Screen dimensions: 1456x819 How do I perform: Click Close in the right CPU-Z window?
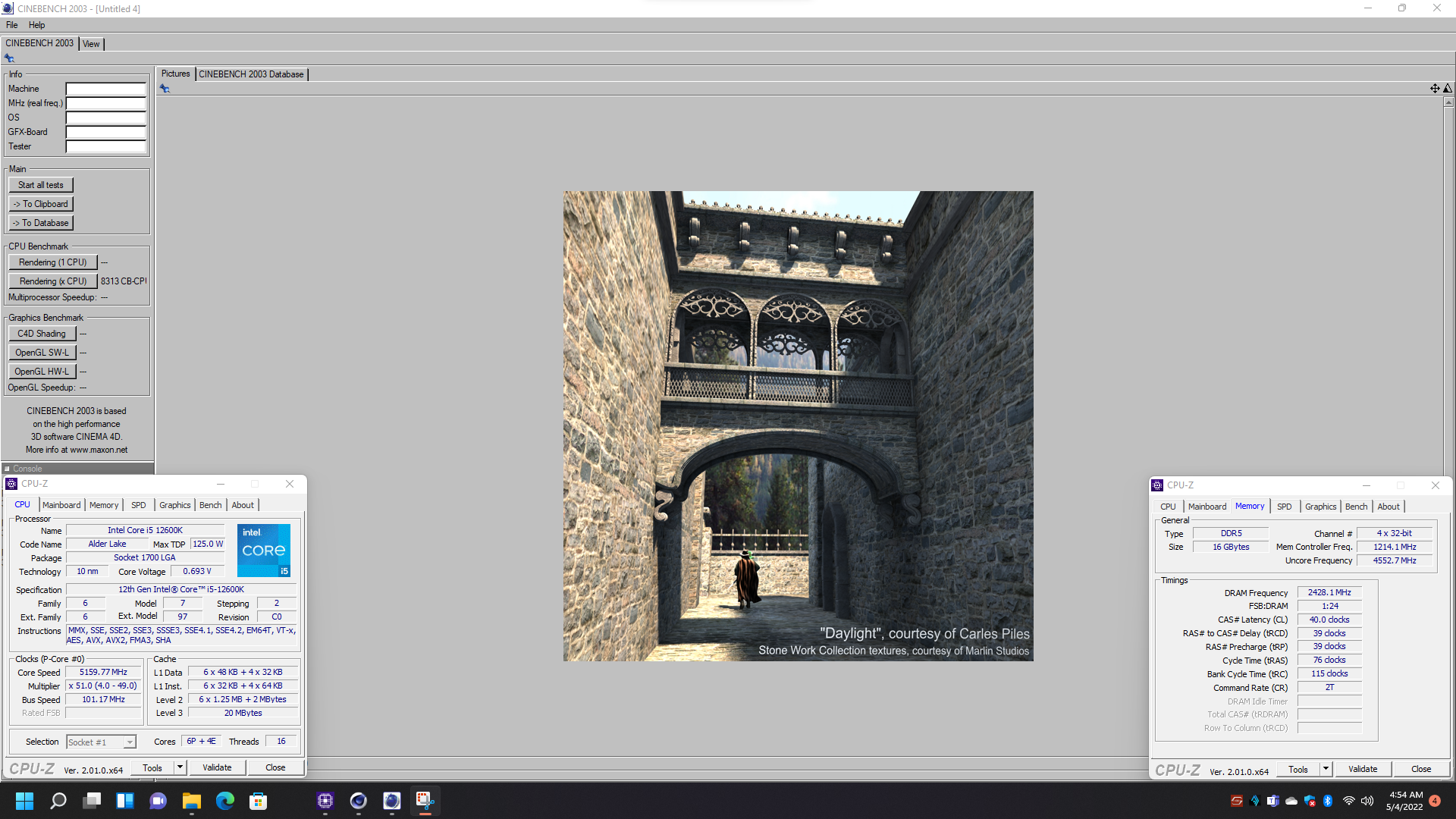pos(1421,769)
